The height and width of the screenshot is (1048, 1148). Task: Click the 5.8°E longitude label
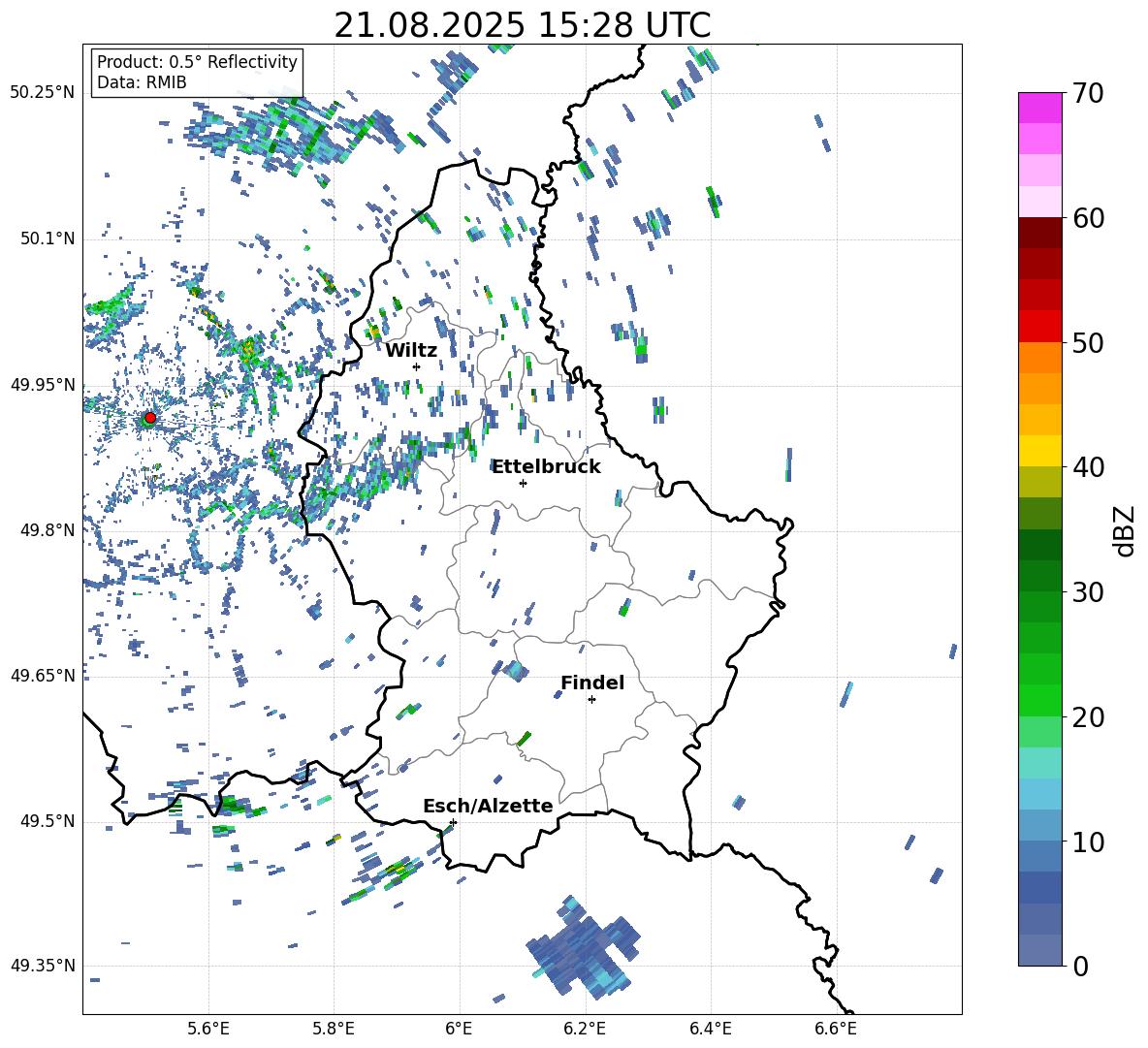pos(334,1029)
